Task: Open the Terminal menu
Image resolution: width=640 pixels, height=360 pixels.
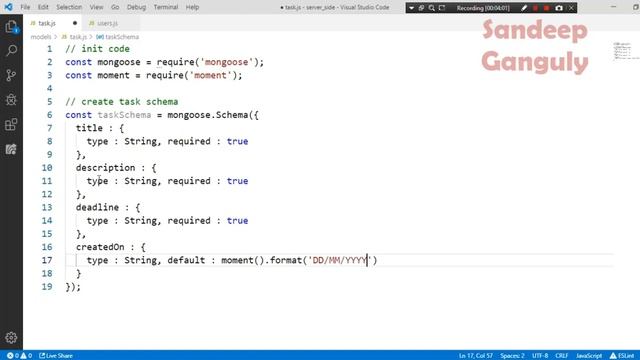Action: click(166, 7)
